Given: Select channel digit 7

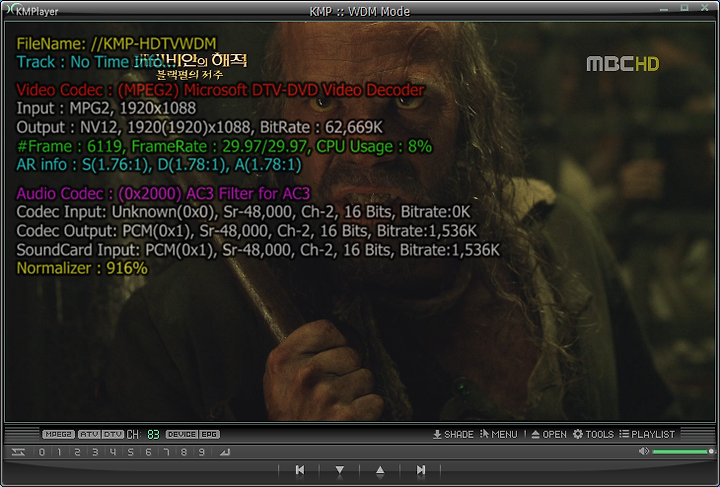Looking at the screenshot, I should [166, 452].
